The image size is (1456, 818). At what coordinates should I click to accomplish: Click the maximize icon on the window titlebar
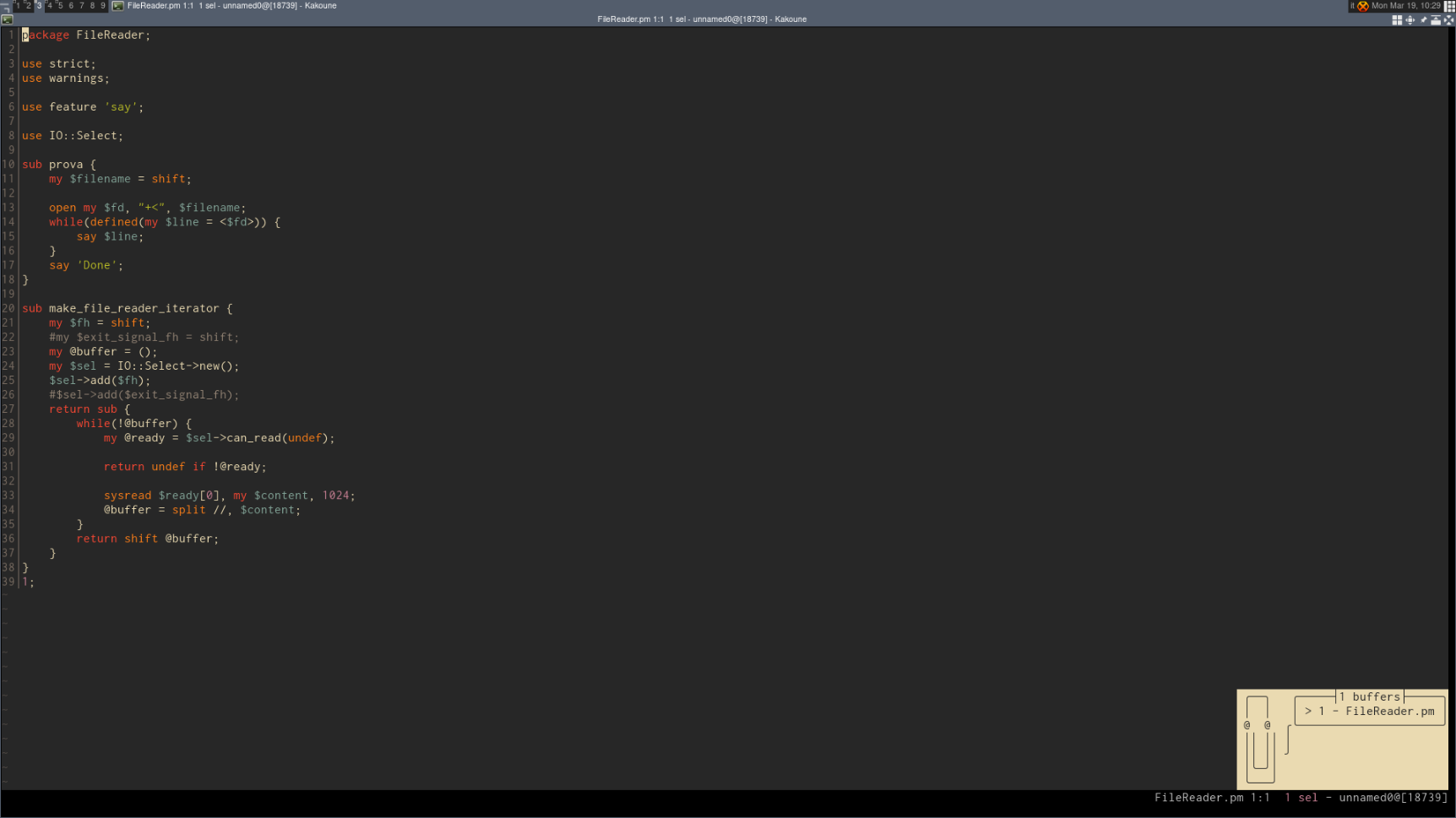[x=1448, y=19]
